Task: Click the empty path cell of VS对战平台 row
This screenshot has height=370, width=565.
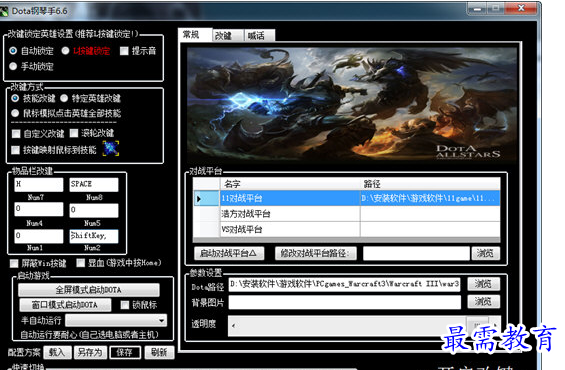Action: coord(430,229)
